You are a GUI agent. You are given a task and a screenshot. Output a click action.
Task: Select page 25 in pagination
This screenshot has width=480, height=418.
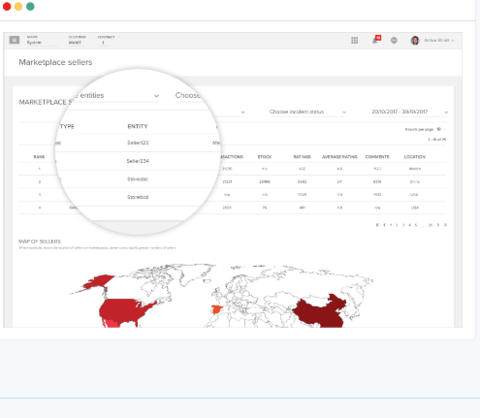click(430, 225)
